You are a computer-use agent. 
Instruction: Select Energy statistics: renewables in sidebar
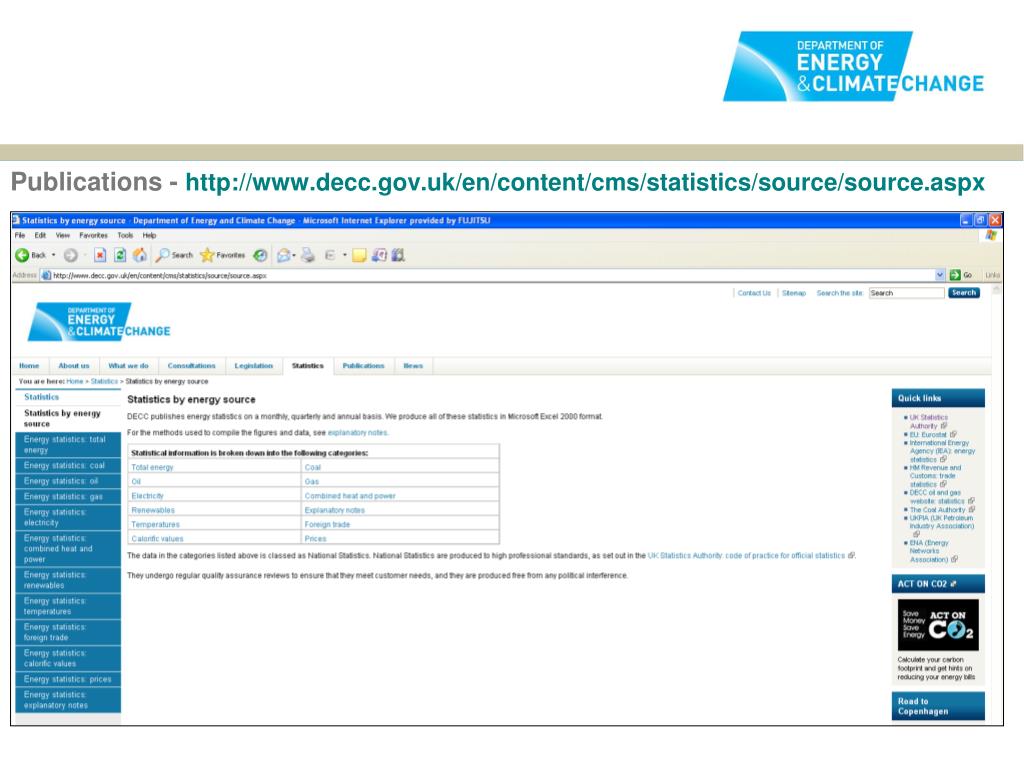[68, 580]
